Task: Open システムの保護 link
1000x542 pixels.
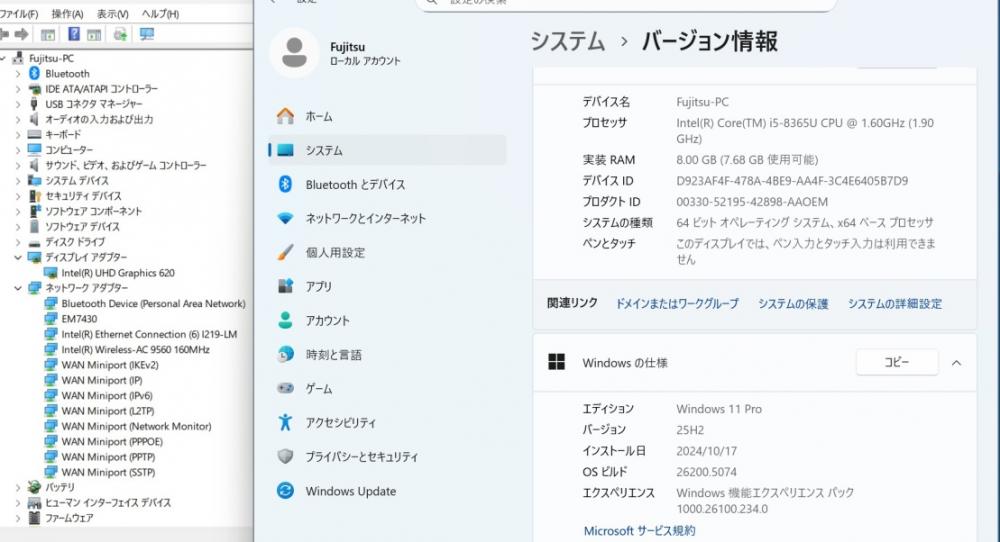Action: 793,304
